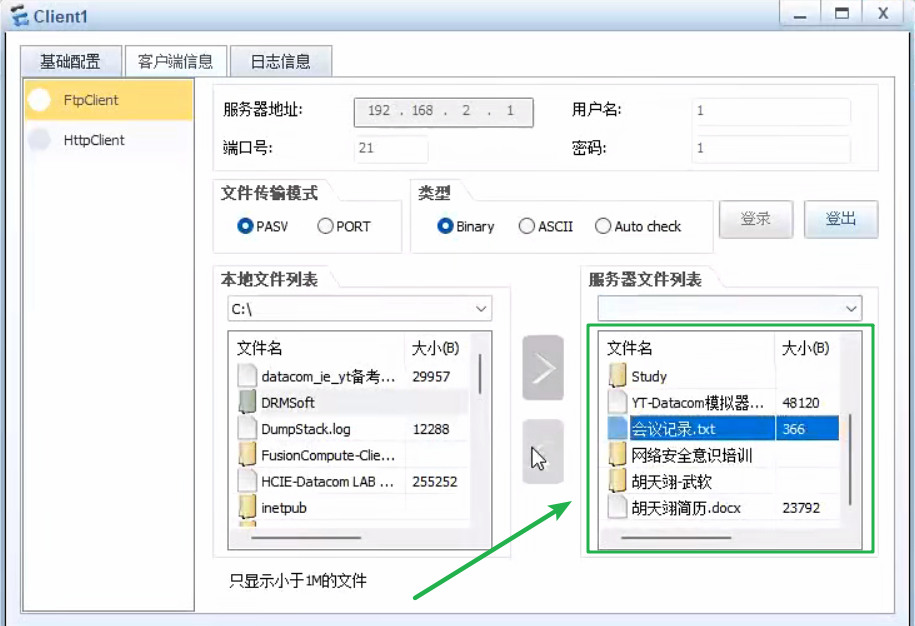The image size is (915, 626).
Task: Minimize the Client1 window
Action: (800, 13)
